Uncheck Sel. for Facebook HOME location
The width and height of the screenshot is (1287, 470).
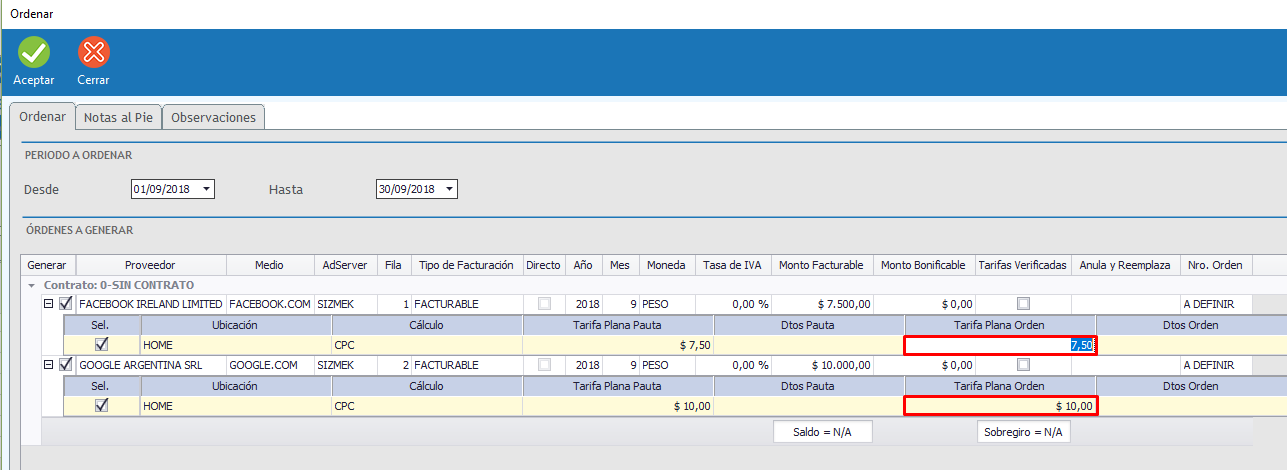click(101, 345)
